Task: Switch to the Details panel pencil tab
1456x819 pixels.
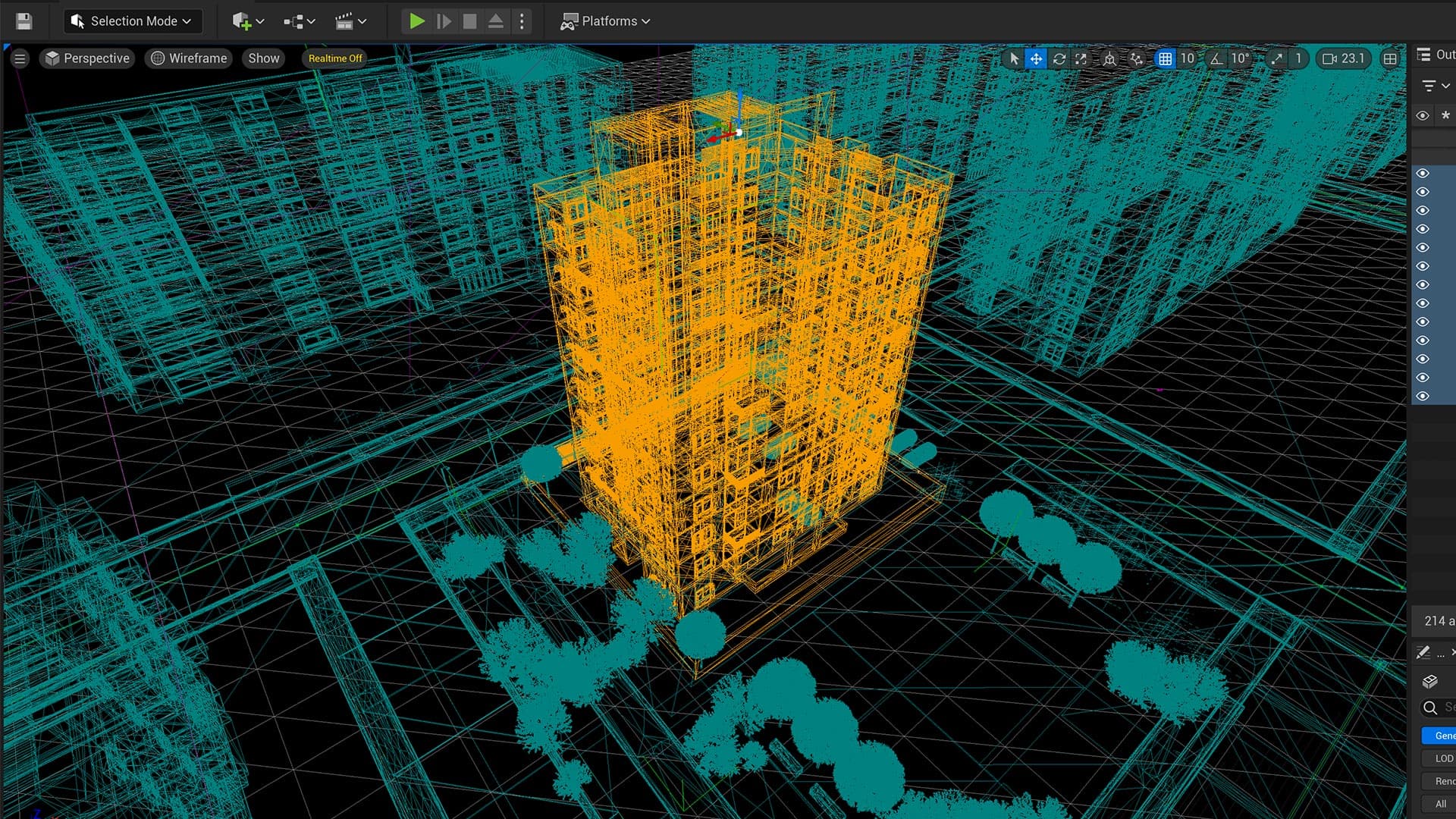Action: pos(1423,652)
